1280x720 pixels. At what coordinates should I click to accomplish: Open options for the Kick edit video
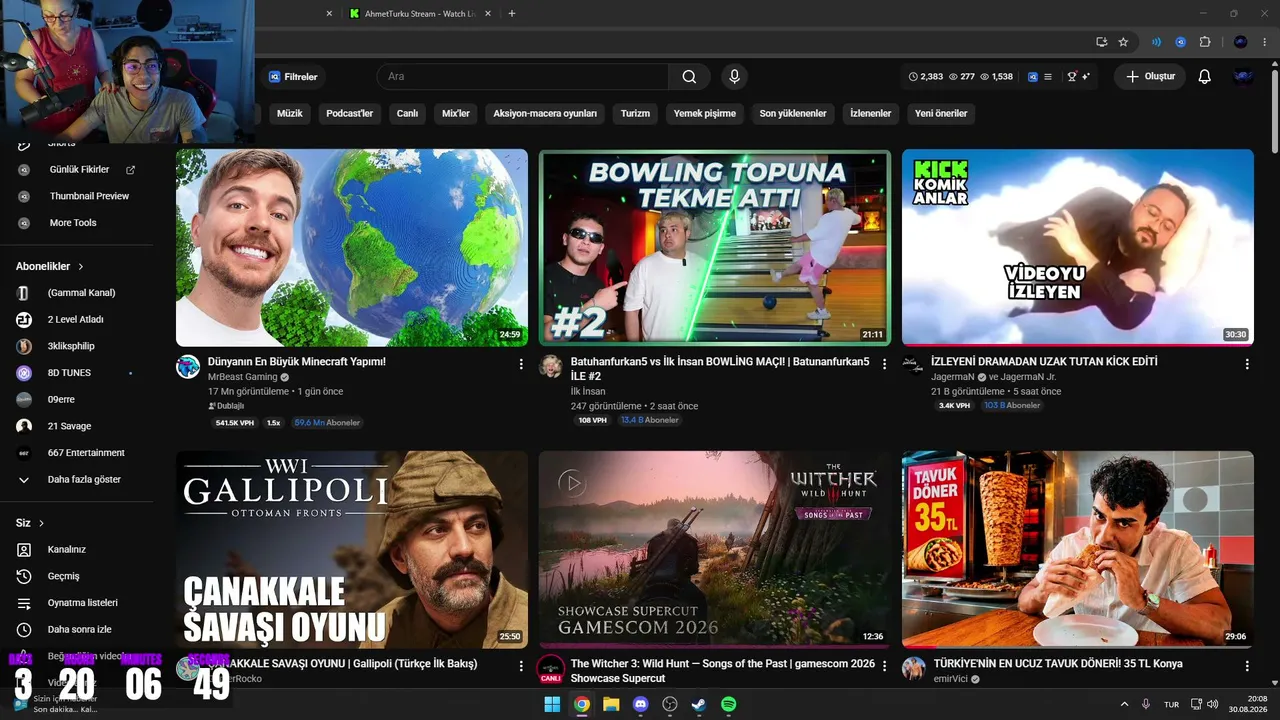pyautogui.click(x=1247, y=364)
